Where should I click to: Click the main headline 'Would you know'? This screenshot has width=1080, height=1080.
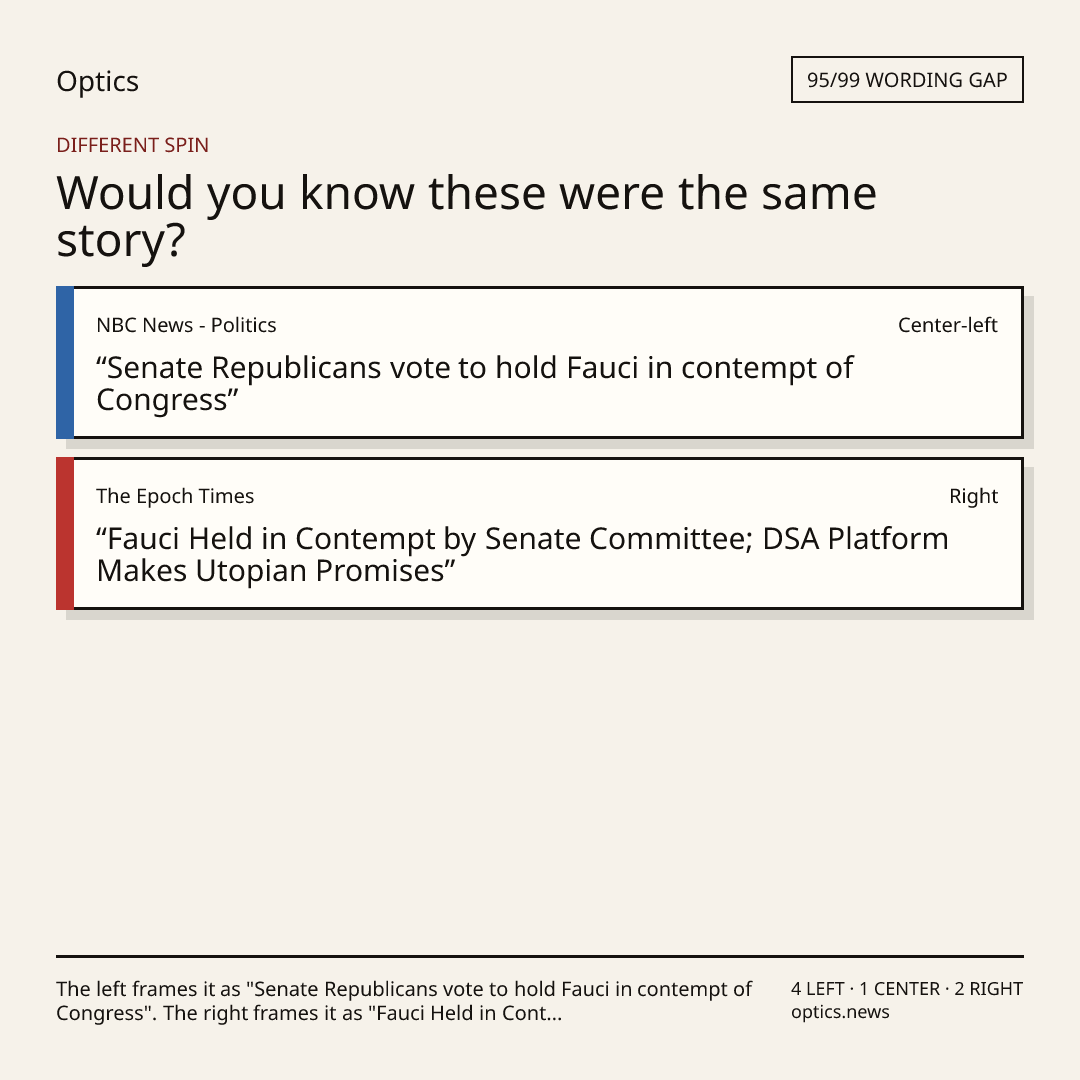466,216
